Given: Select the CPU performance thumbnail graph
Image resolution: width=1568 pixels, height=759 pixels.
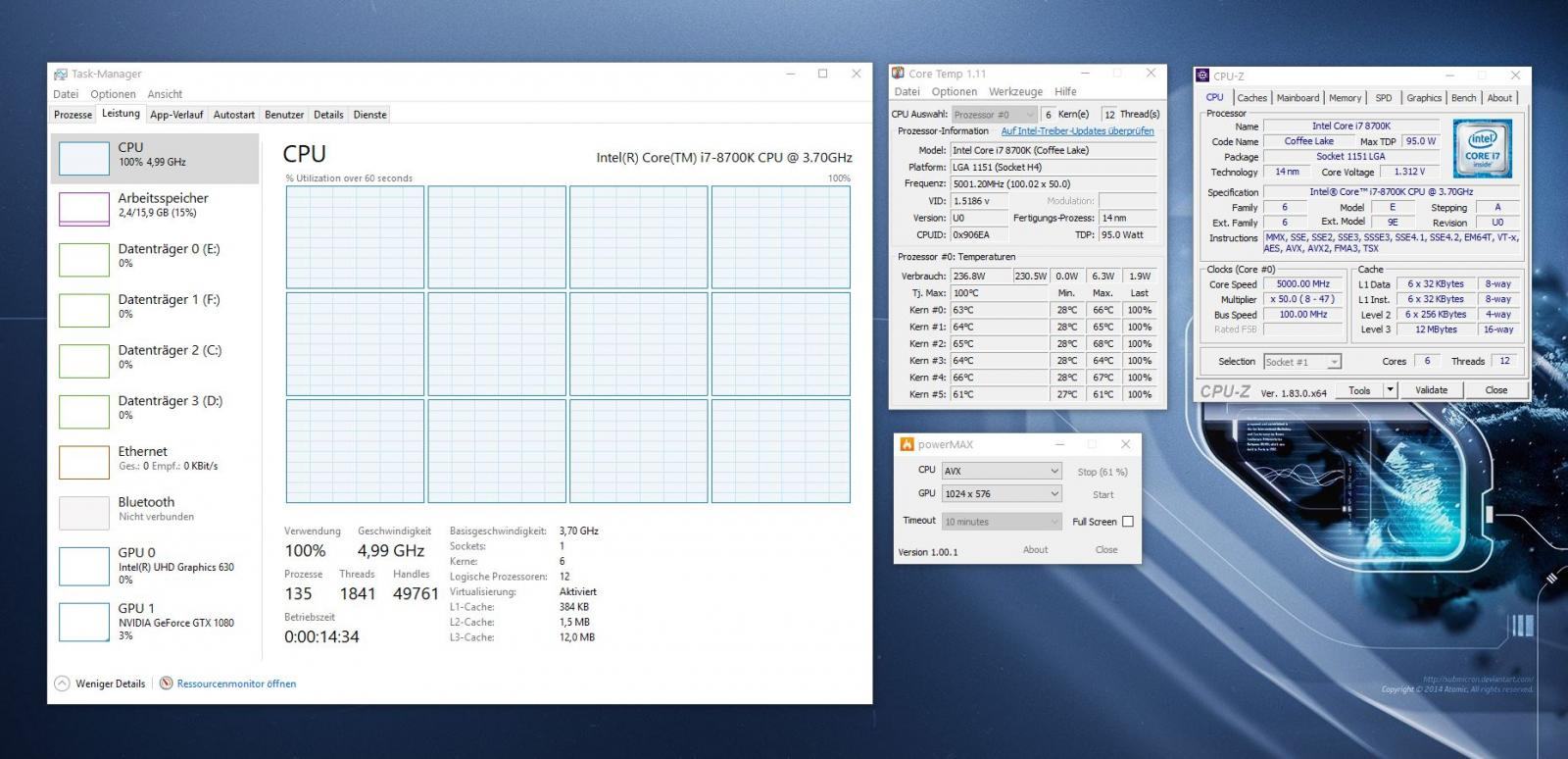Looking at the screenshot, I should coord(84,158).
